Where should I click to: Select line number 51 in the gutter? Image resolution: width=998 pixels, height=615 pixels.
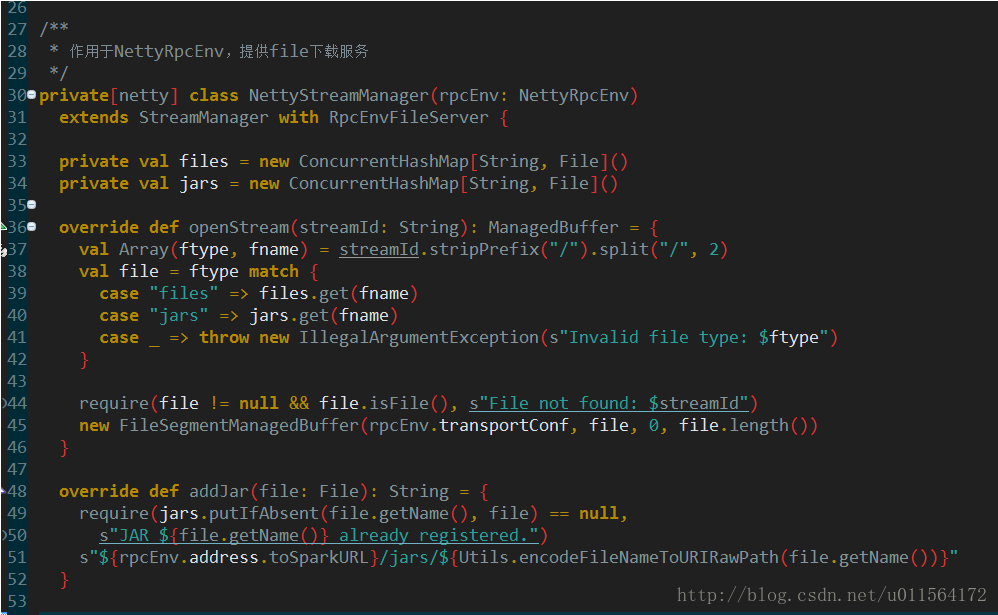[17, 557]
